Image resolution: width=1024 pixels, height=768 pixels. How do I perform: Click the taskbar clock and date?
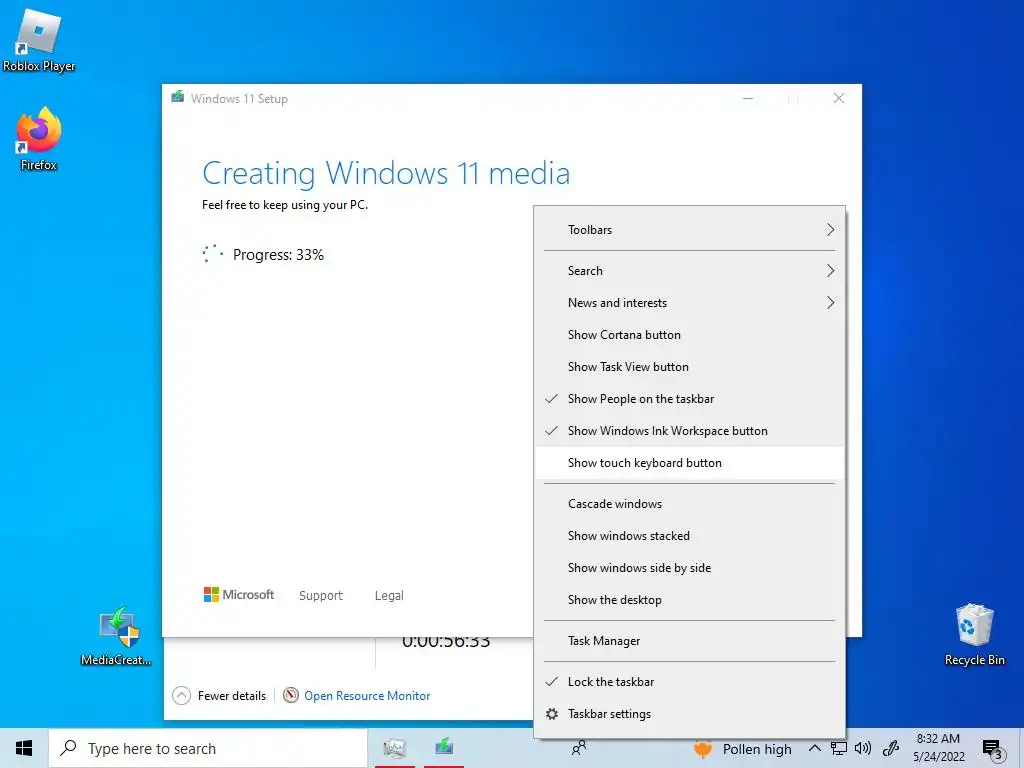tap(938, 748)
